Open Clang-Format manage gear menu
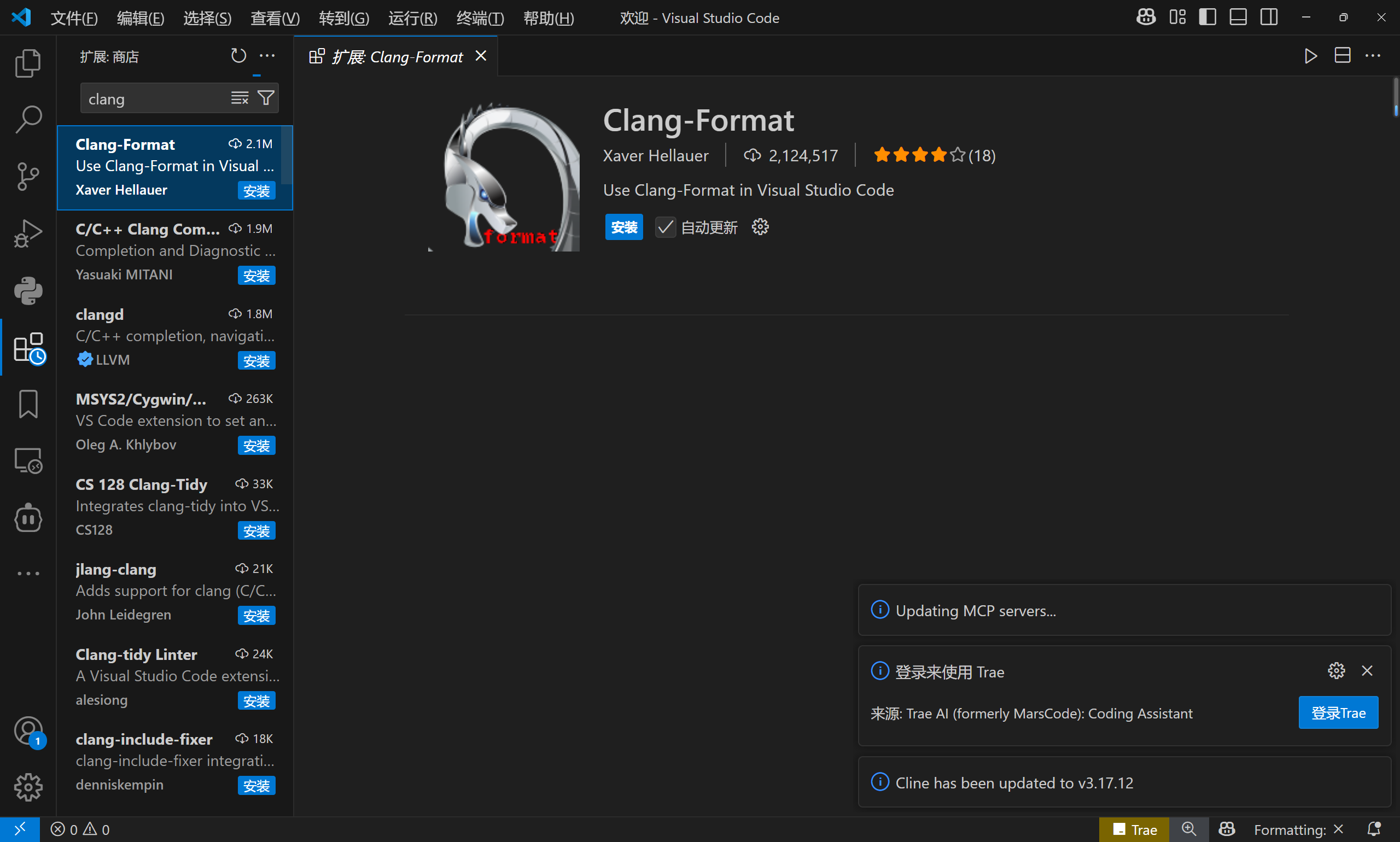The height and width of the screenshot is (842, 1400). pyautogui.click(x=760, y=227)
